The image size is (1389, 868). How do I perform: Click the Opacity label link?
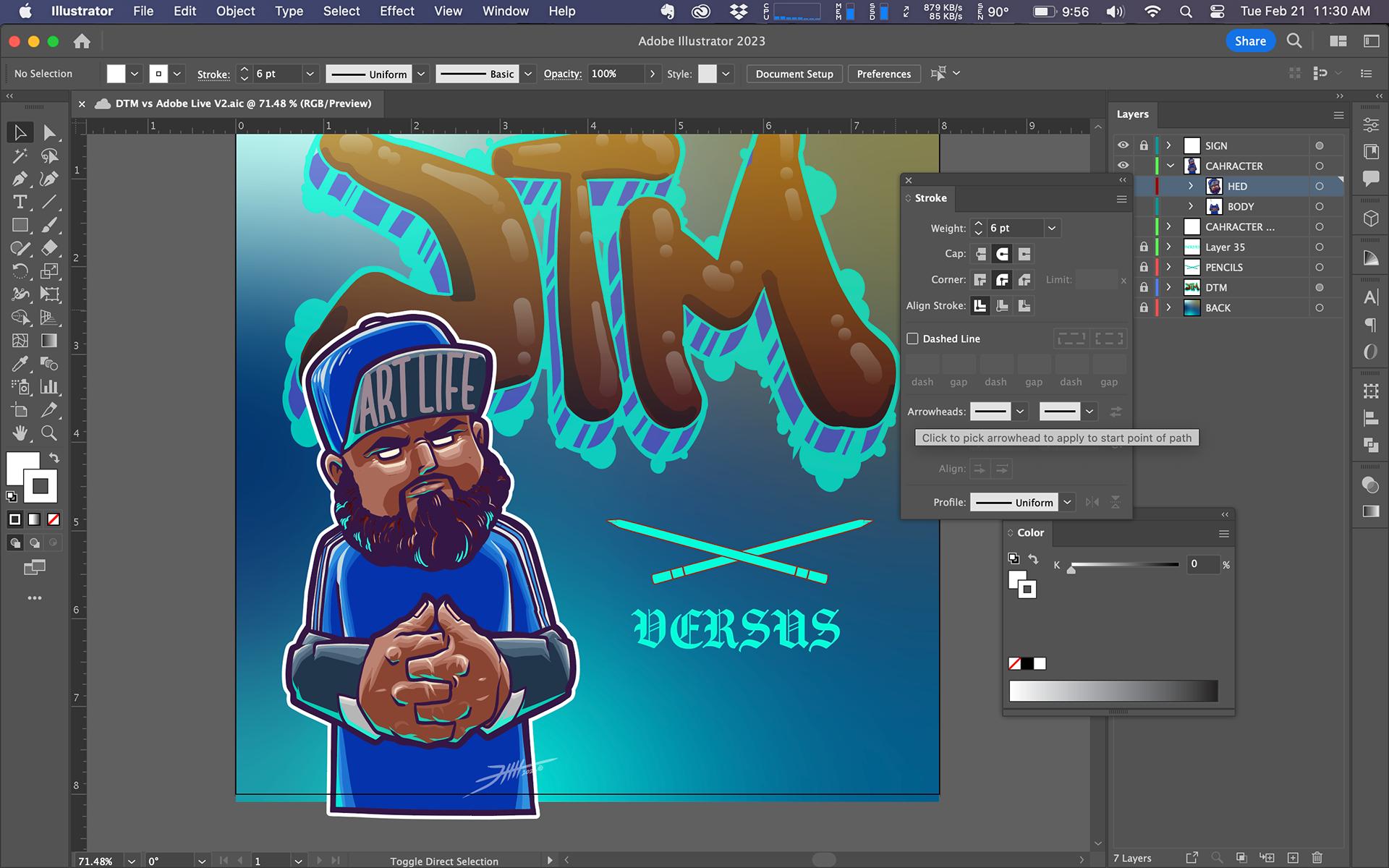click(x=563, y=74)
